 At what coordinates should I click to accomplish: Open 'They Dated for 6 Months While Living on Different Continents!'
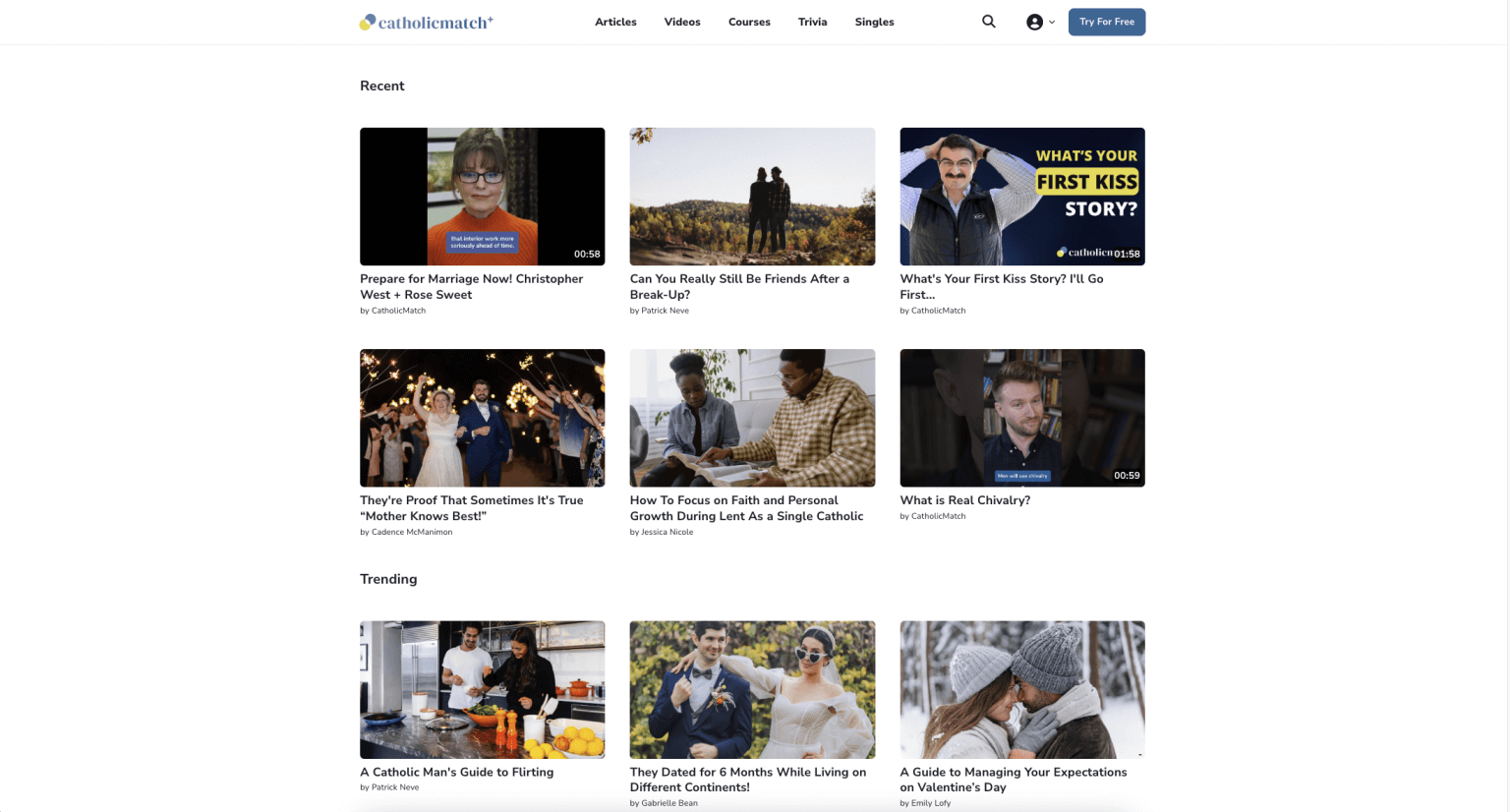tap(747, 780)
